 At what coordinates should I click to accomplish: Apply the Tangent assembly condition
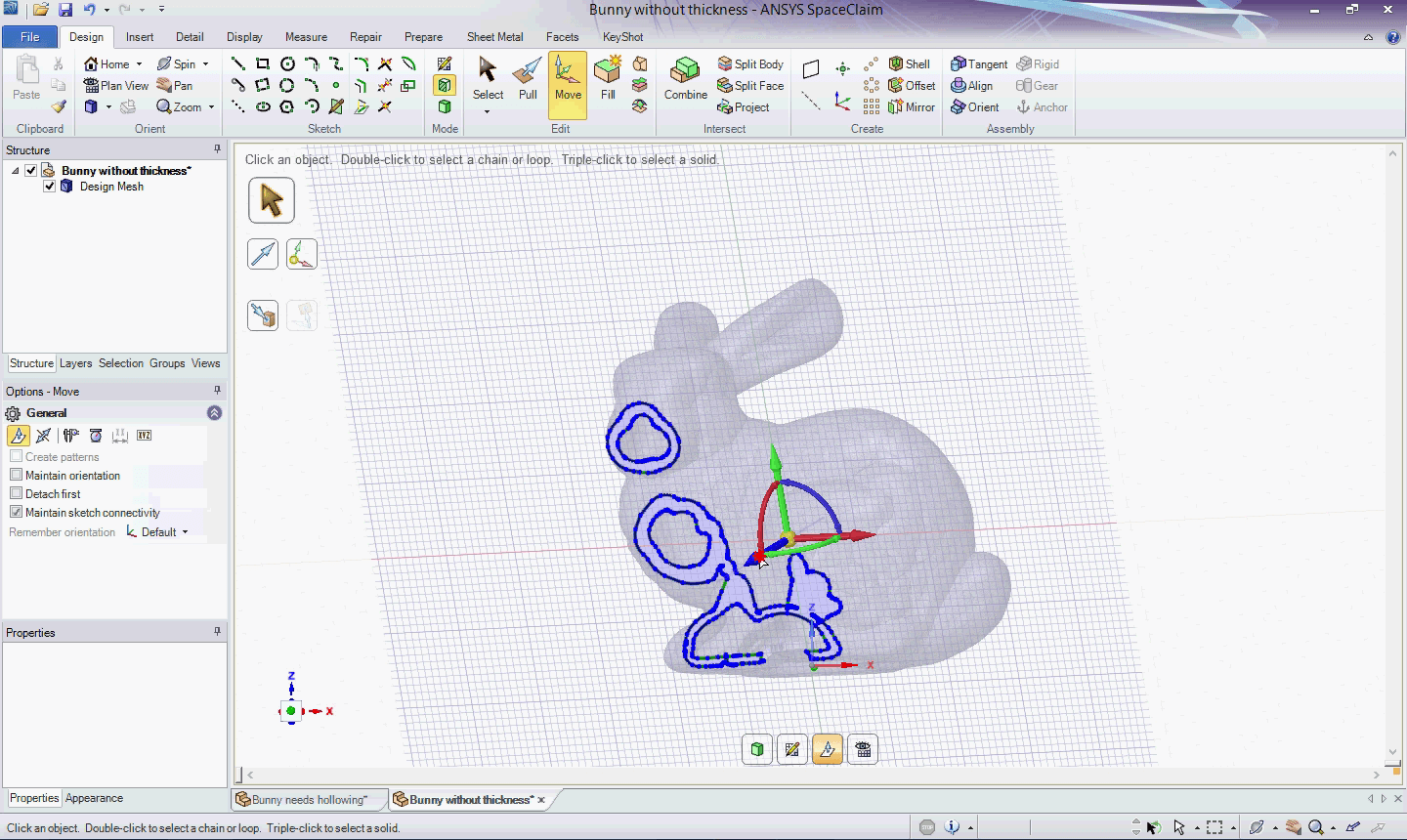point(979,63)
